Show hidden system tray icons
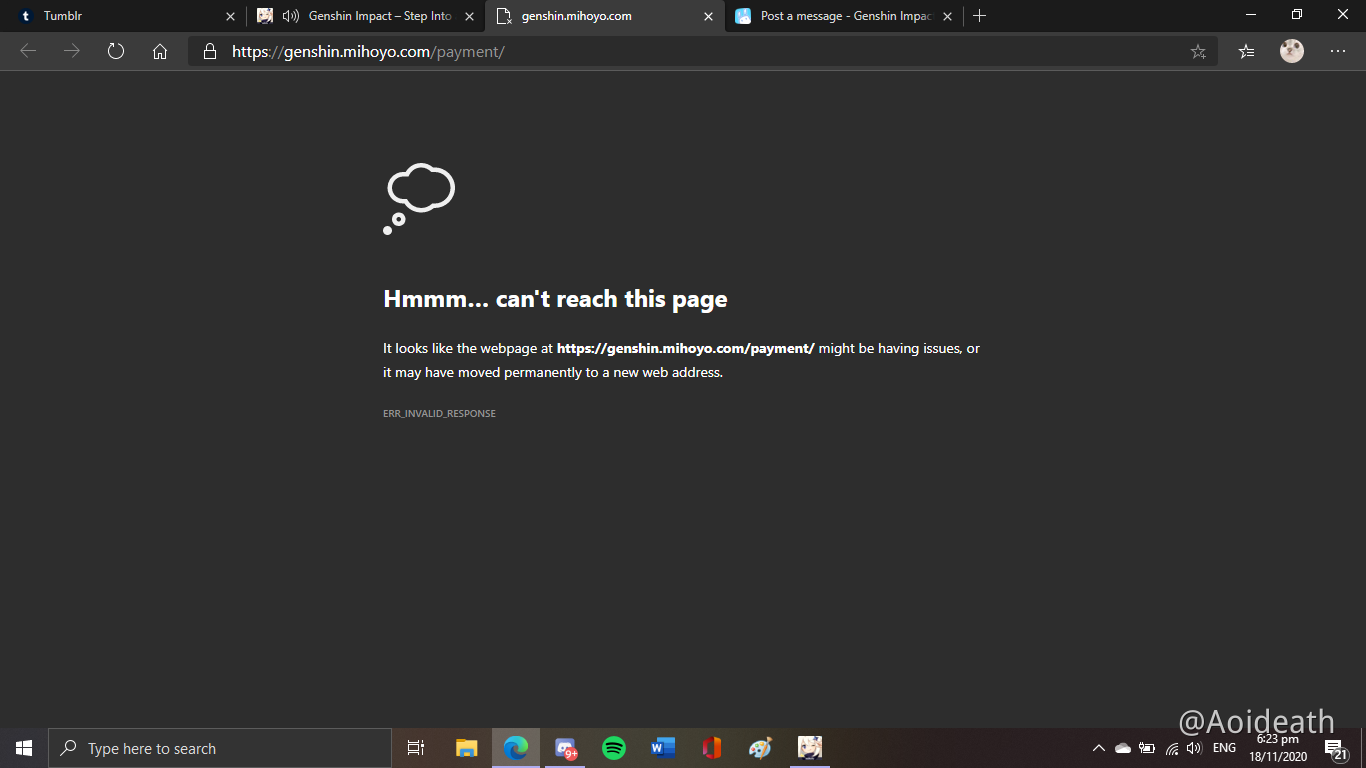Screen dimensions: 1366x768 [x=1099, y=748]
